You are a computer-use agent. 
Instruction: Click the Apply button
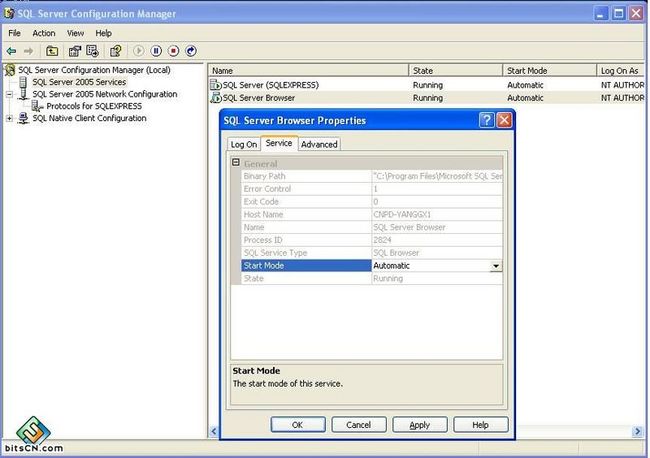(420, 425)
